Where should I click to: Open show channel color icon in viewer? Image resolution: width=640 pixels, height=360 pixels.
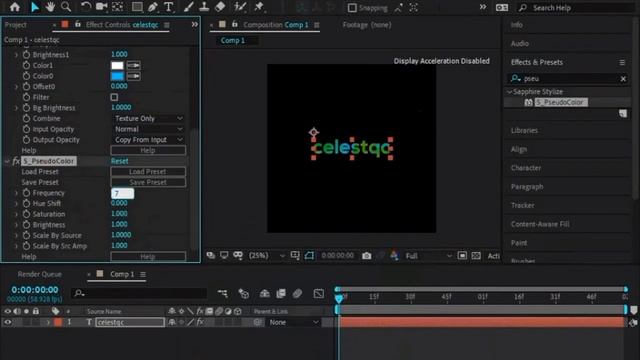tap(394, 256)
